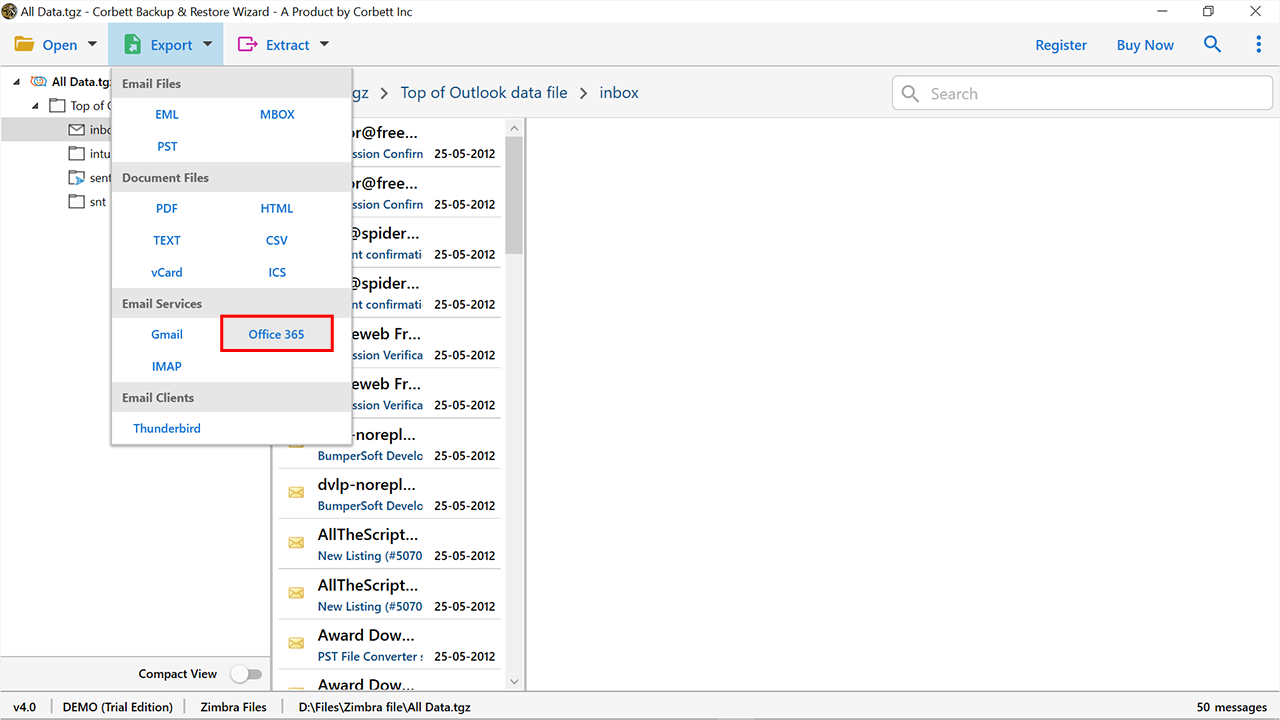1280x720 pixels.
Task: Click envelope icon of dvlp-norepl message
Action: (x=296, y=492)
